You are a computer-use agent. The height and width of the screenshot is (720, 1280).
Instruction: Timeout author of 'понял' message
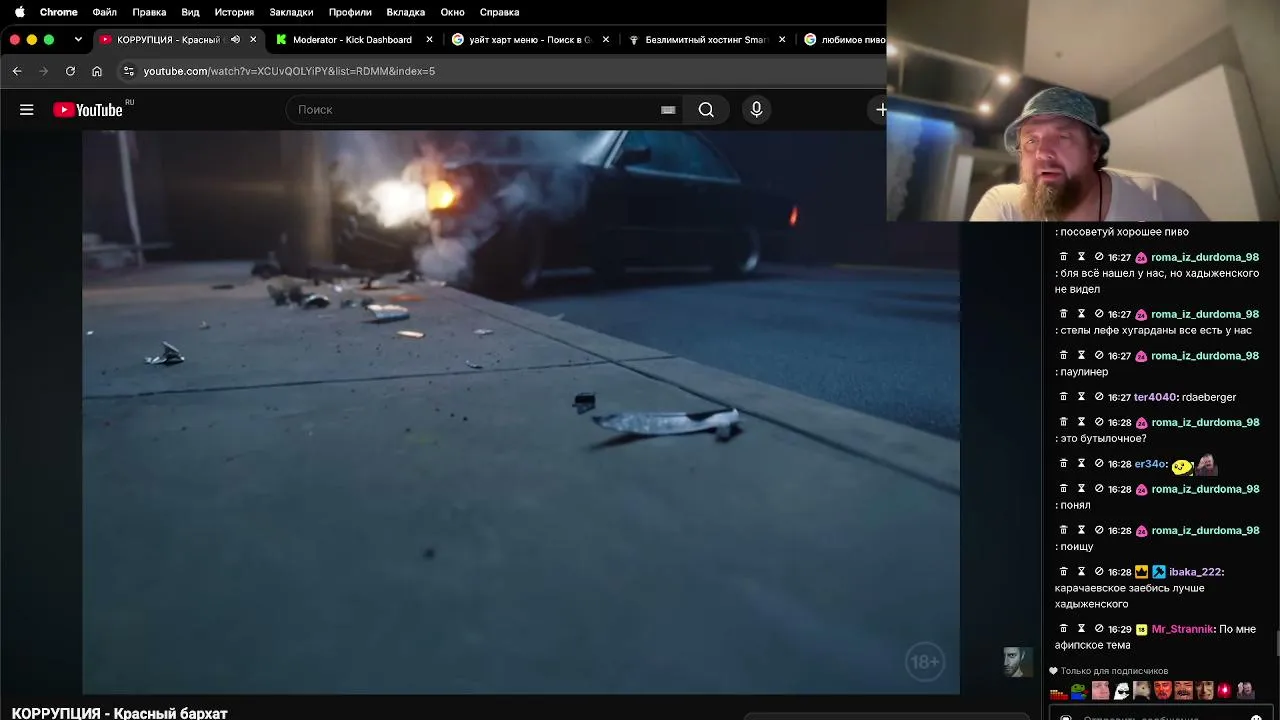[1081, 489]
